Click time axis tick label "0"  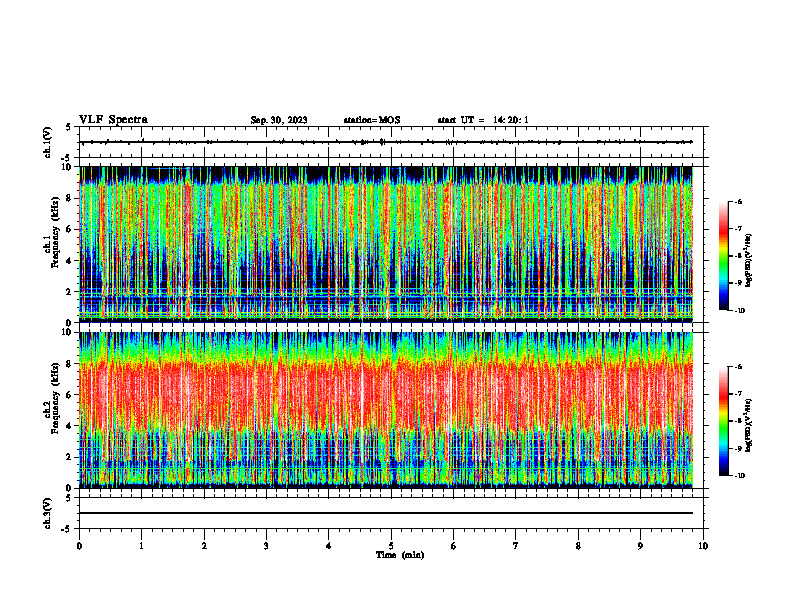pos(79,546)
